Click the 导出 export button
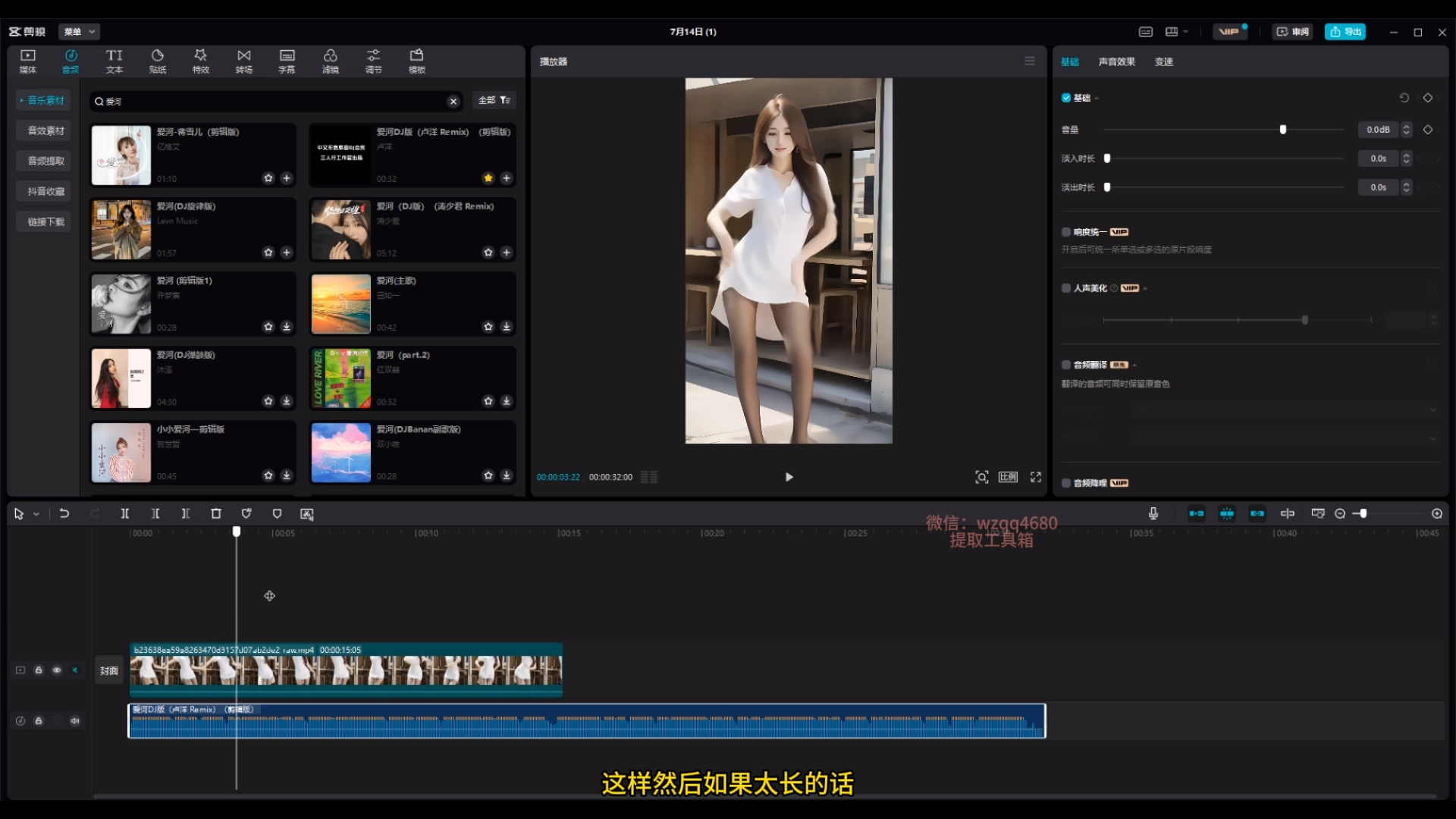 1345,32
